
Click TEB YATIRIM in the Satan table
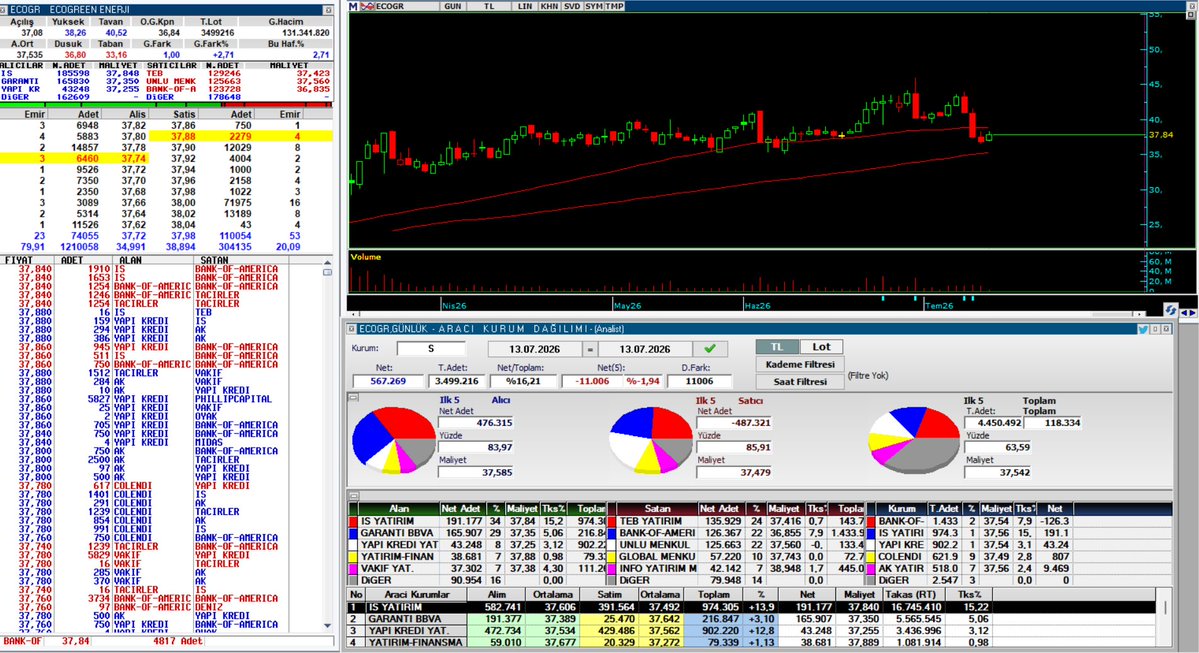tap(650, 521)
